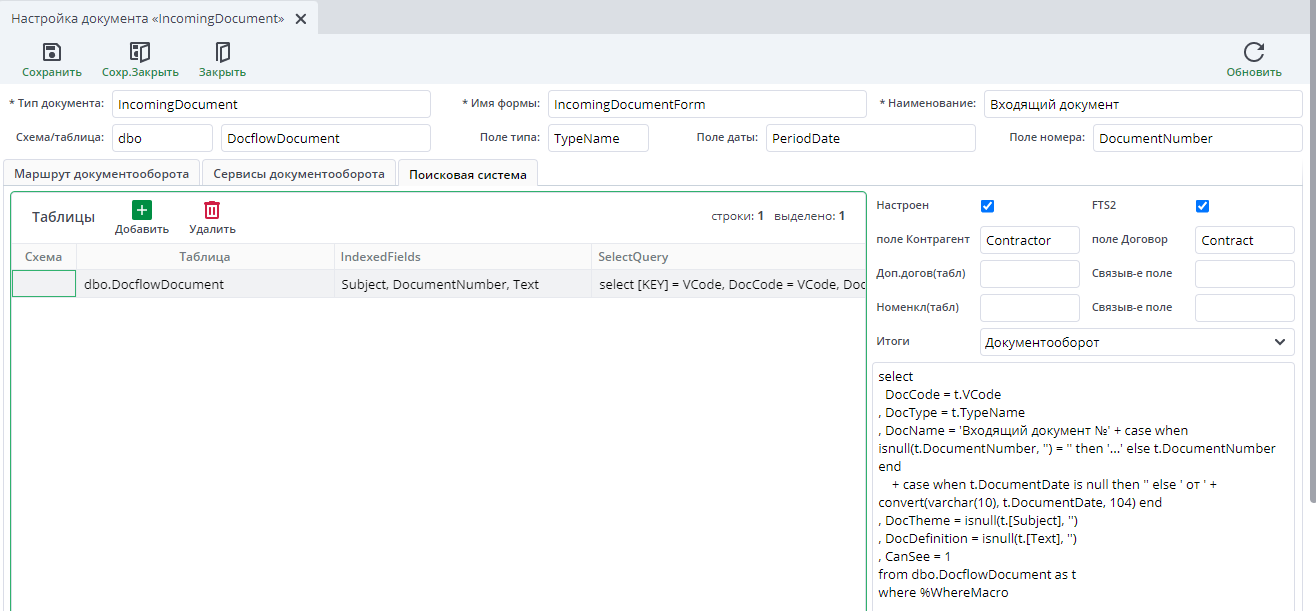Viewport: 1316px width, 611px height.
Task: Open the Сервисы документооборота tab
Action: tap(299, 174)
